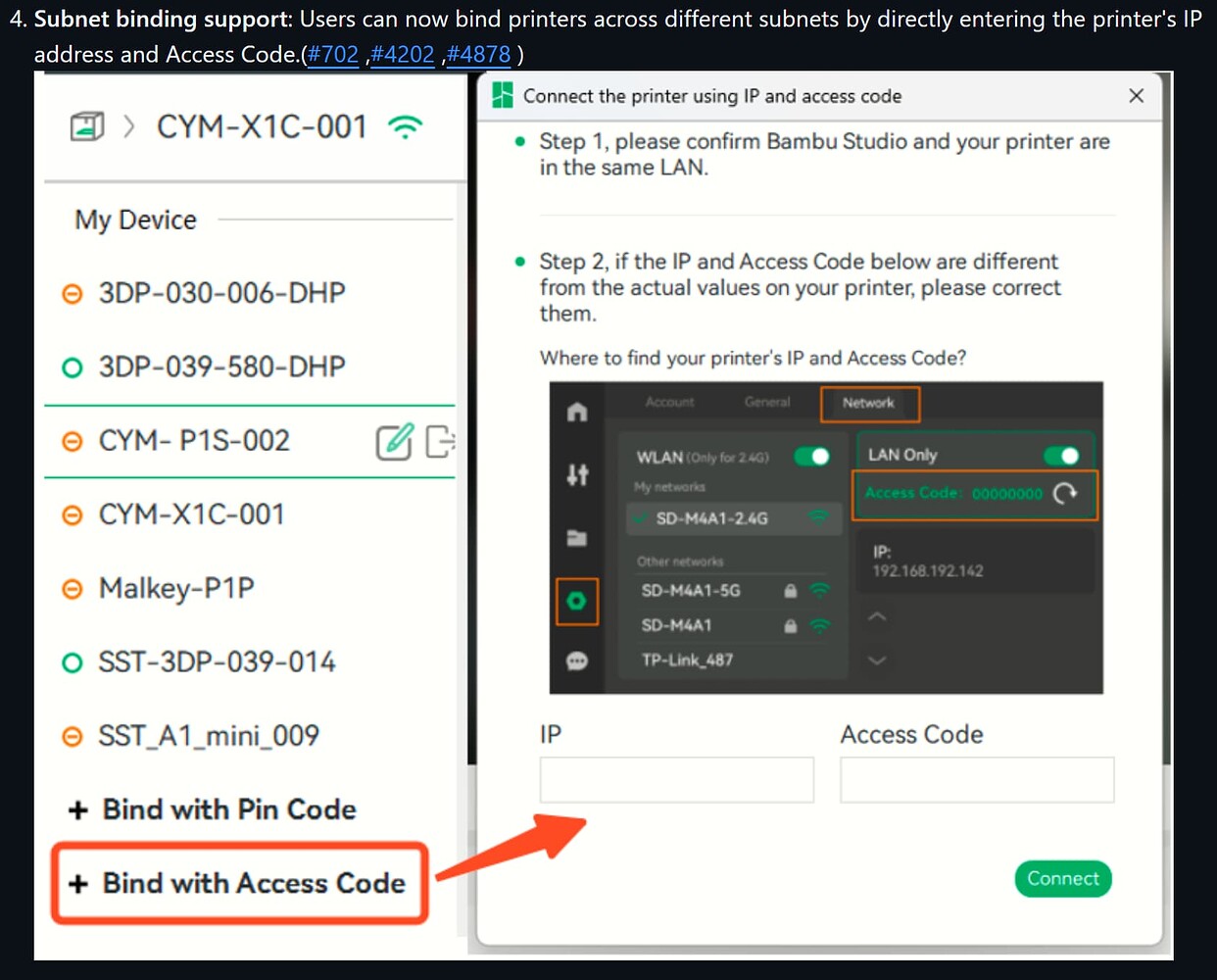Click status circle icon of Malkey-P1P
Image resolution: width=1217 pixels, height=980 pixels.
click(72, 589)
